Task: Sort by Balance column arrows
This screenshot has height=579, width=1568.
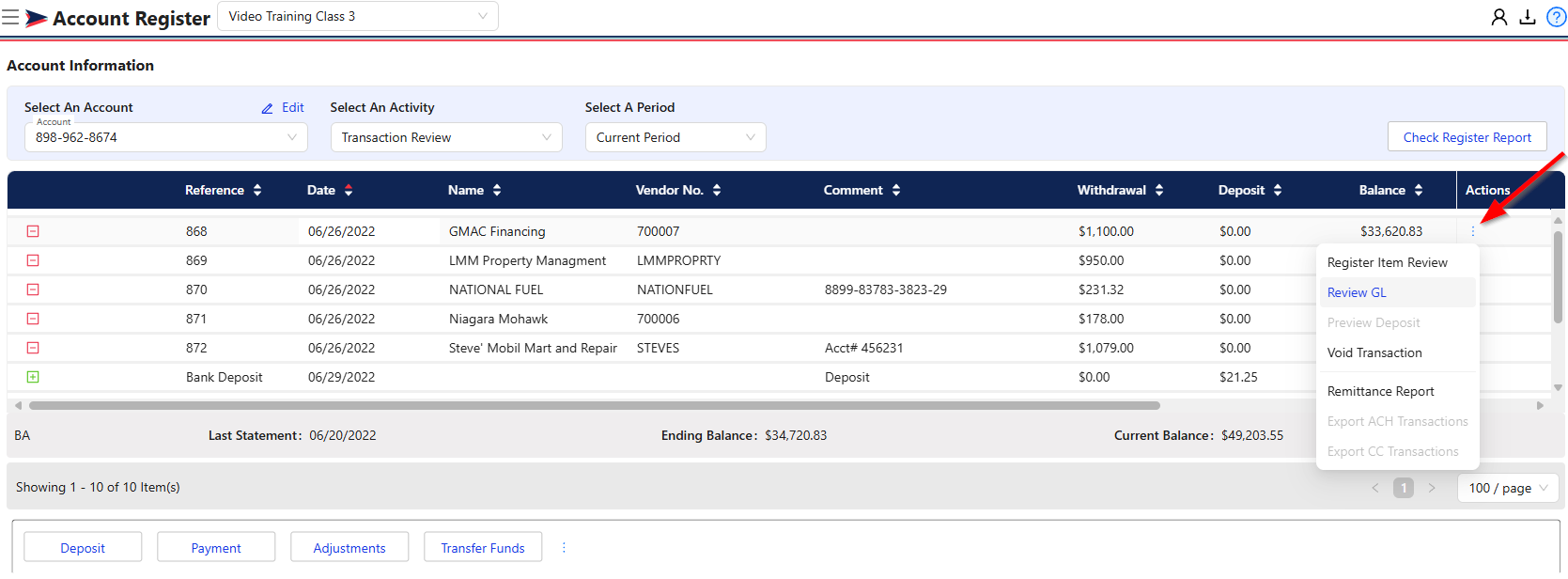Action: pyautogui.click(x=1419, y=190)
